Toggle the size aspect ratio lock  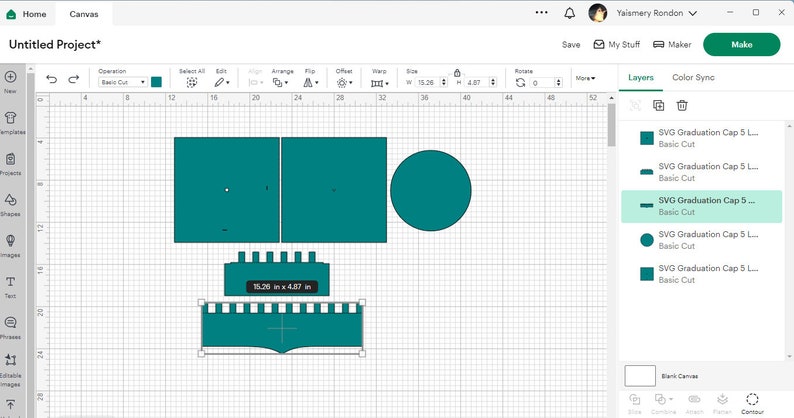457,73
